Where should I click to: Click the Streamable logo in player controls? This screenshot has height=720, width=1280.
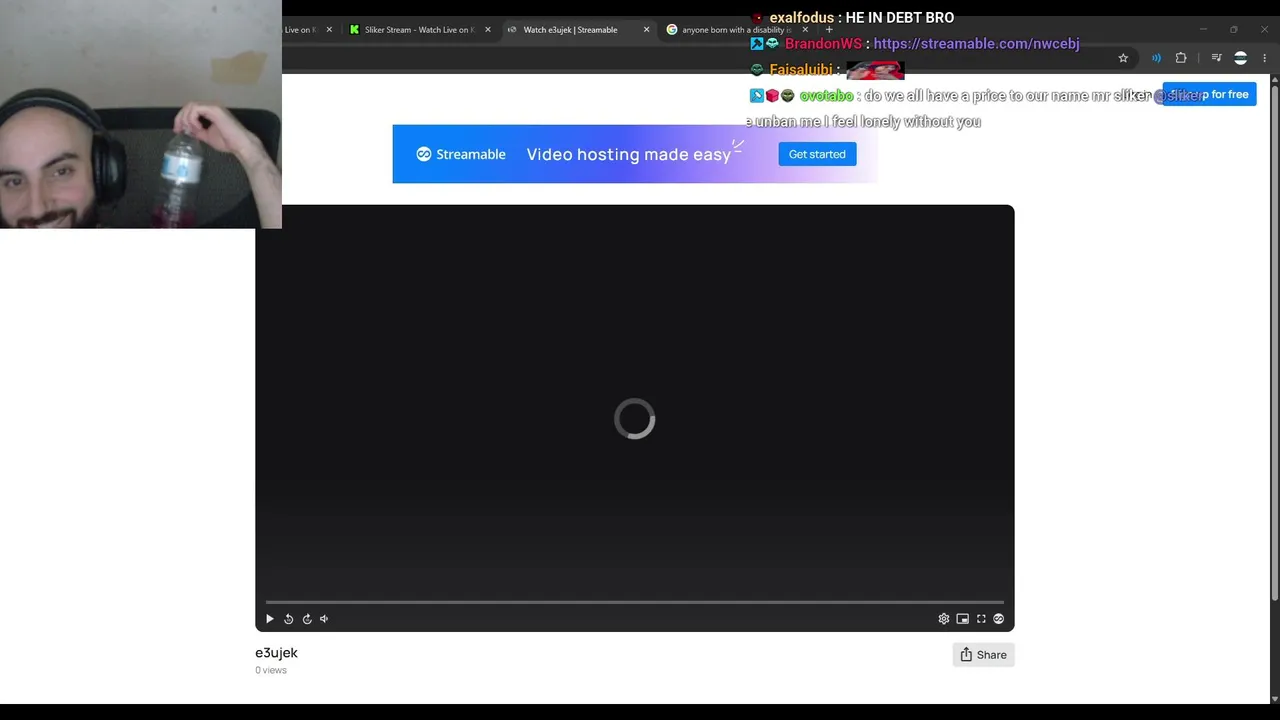998,619
